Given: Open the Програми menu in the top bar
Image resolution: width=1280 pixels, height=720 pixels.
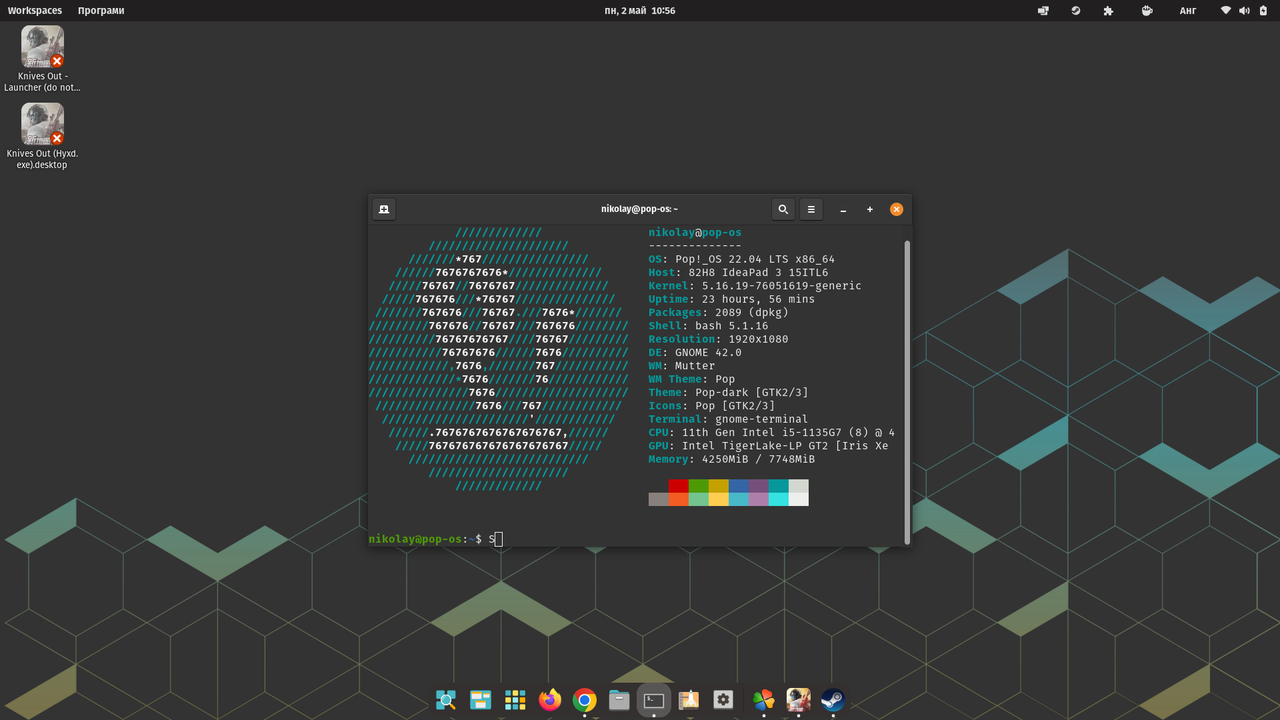Looking at the screenshot, I should (101, 11).
